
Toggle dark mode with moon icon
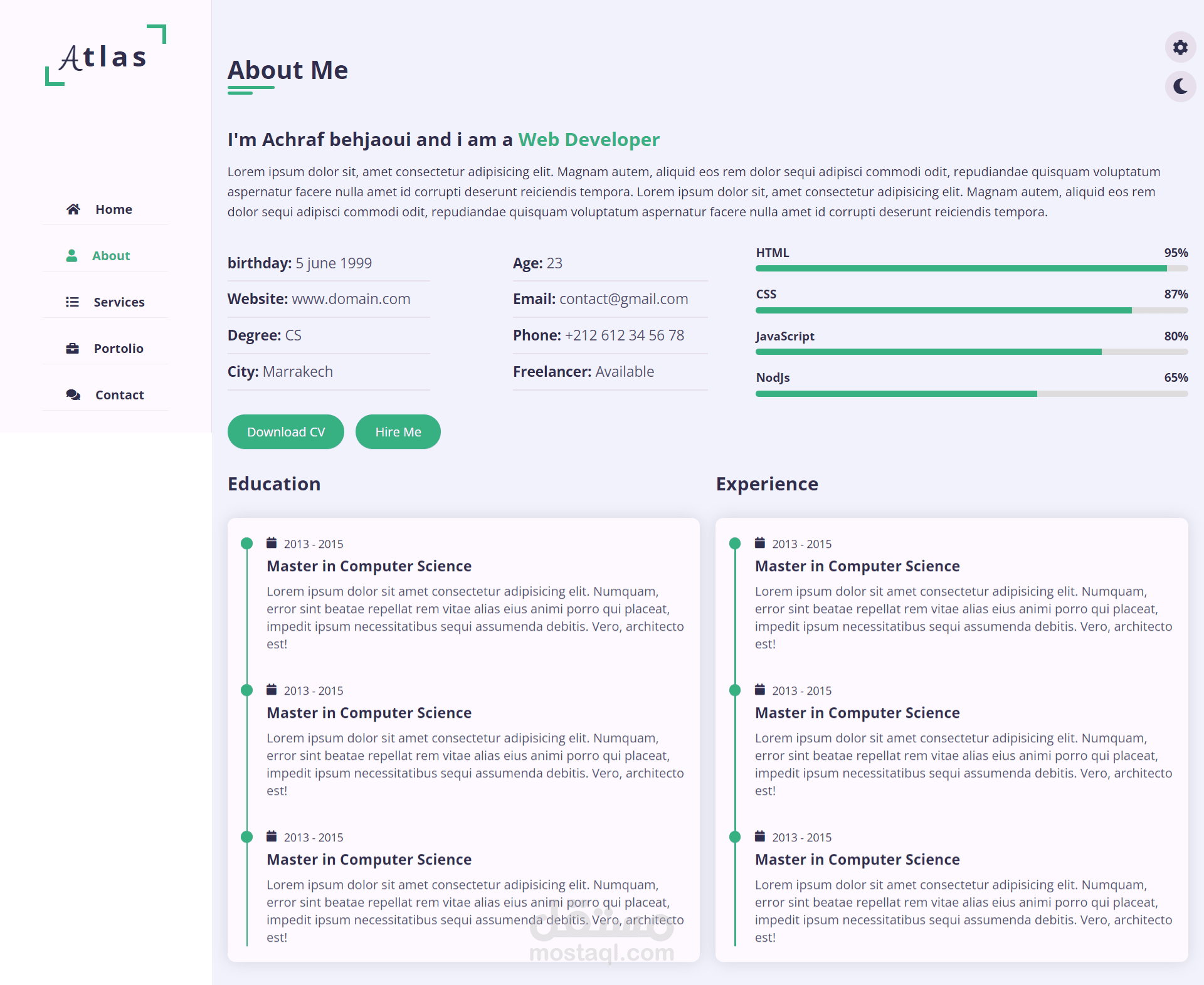click(1180, 87)
